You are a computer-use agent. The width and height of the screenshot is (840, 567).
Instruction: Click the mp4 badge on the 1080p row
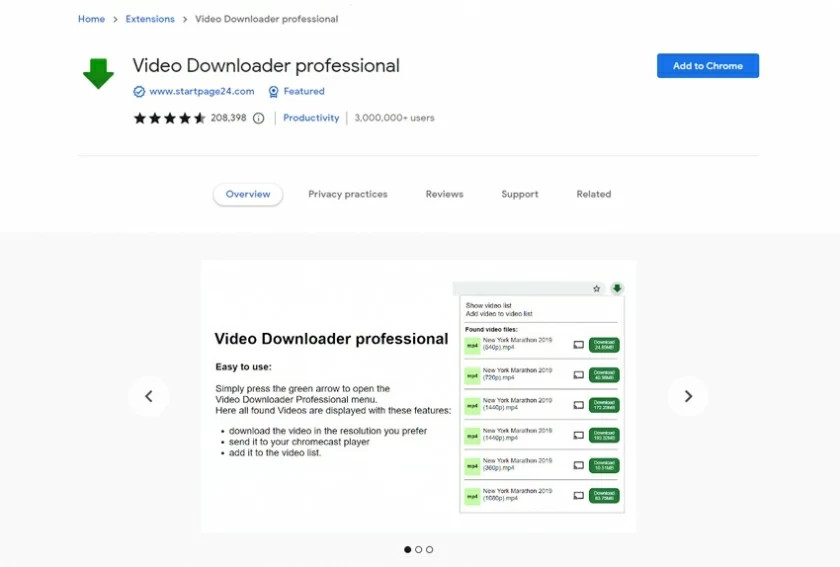coord(472,497)
